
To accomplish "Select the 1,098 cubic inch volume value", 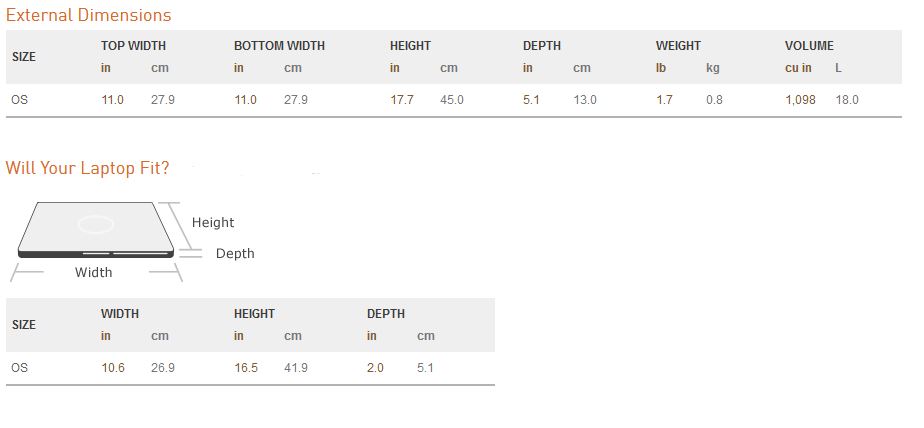I will point(800,100).
